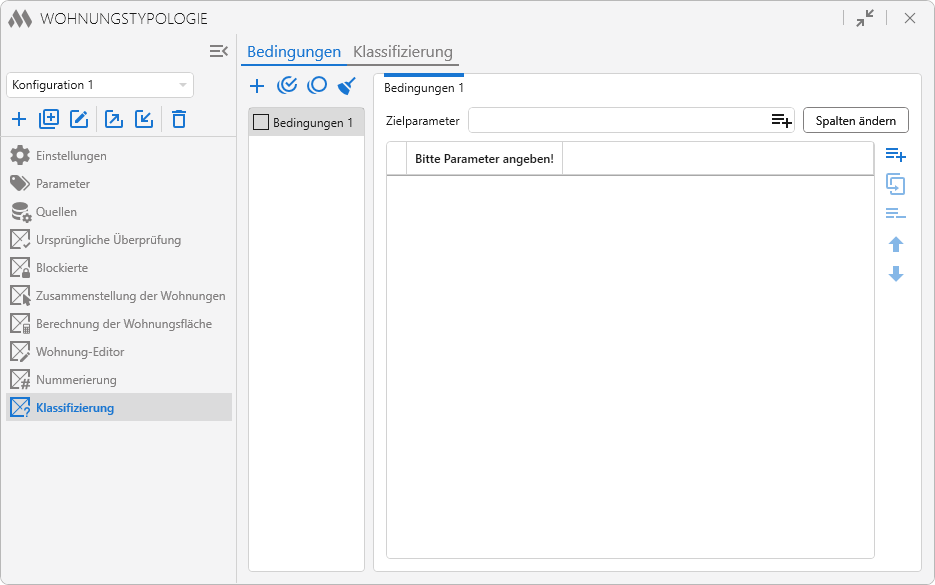The image size is (935, 585).
Task: Deselect all conditions with empty-circle icon
Action: (x=317, y=86)
